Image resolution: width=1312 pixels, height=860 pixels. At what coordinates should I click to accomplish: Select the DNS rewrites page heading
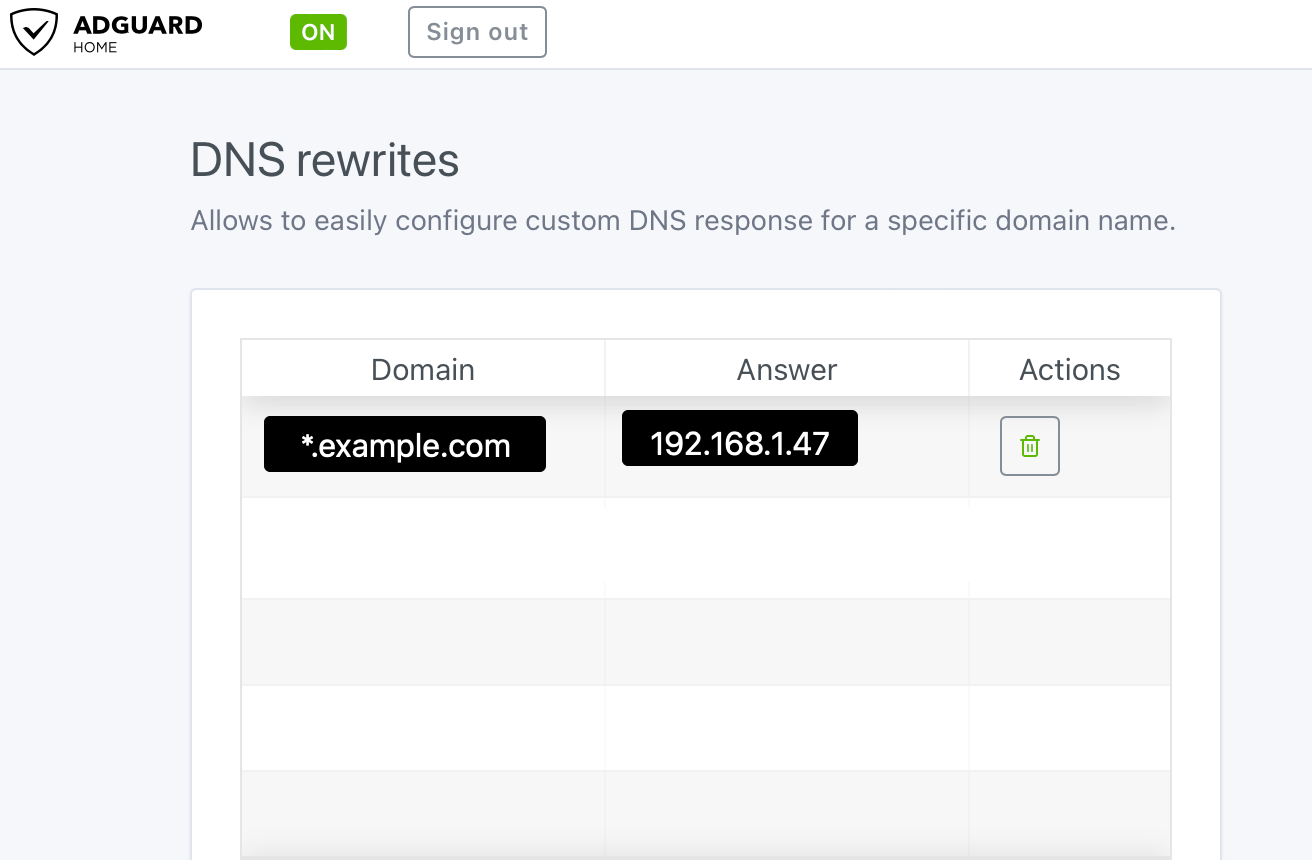point(324,160)
